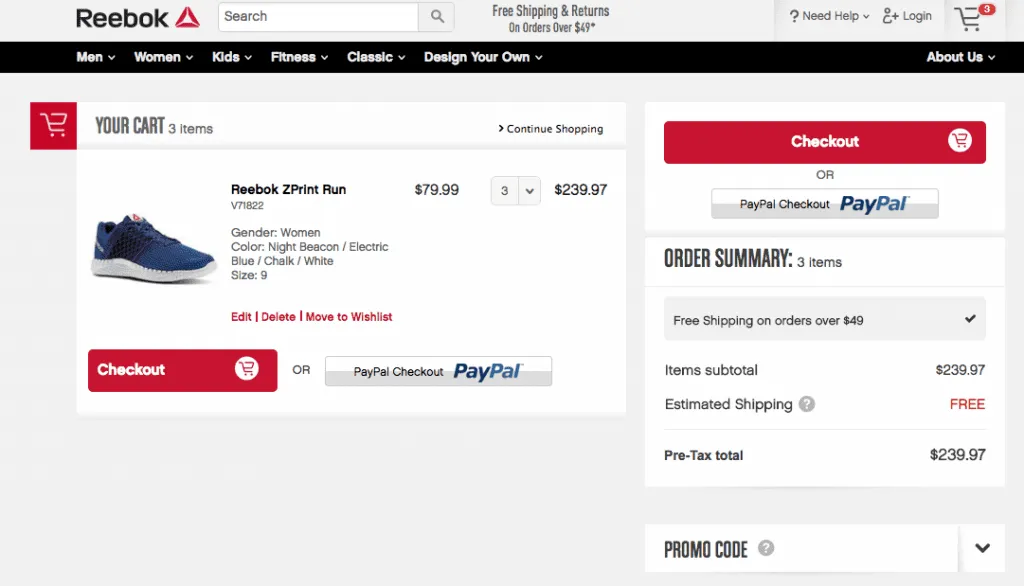Click the Reebok ZPrint Run product name

pos(288,189)
